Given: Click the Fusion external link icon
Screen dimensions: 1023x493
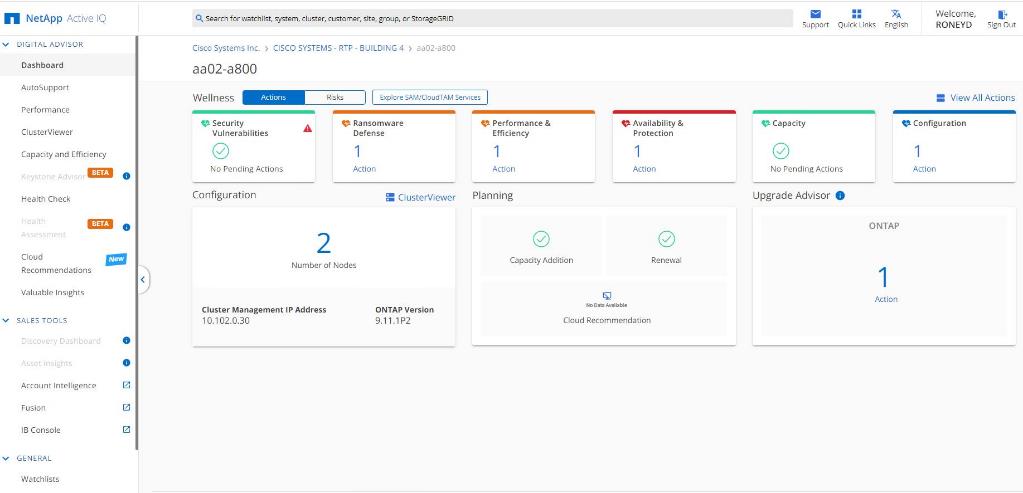Looking at the screenshot, I should 127,407.
